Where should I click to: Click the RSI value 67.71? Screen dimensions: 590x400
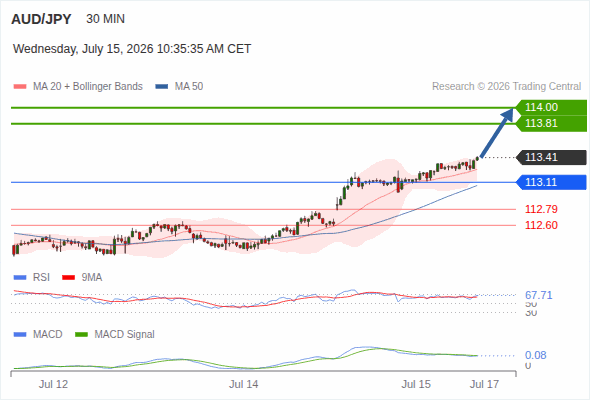pos(539,295)
